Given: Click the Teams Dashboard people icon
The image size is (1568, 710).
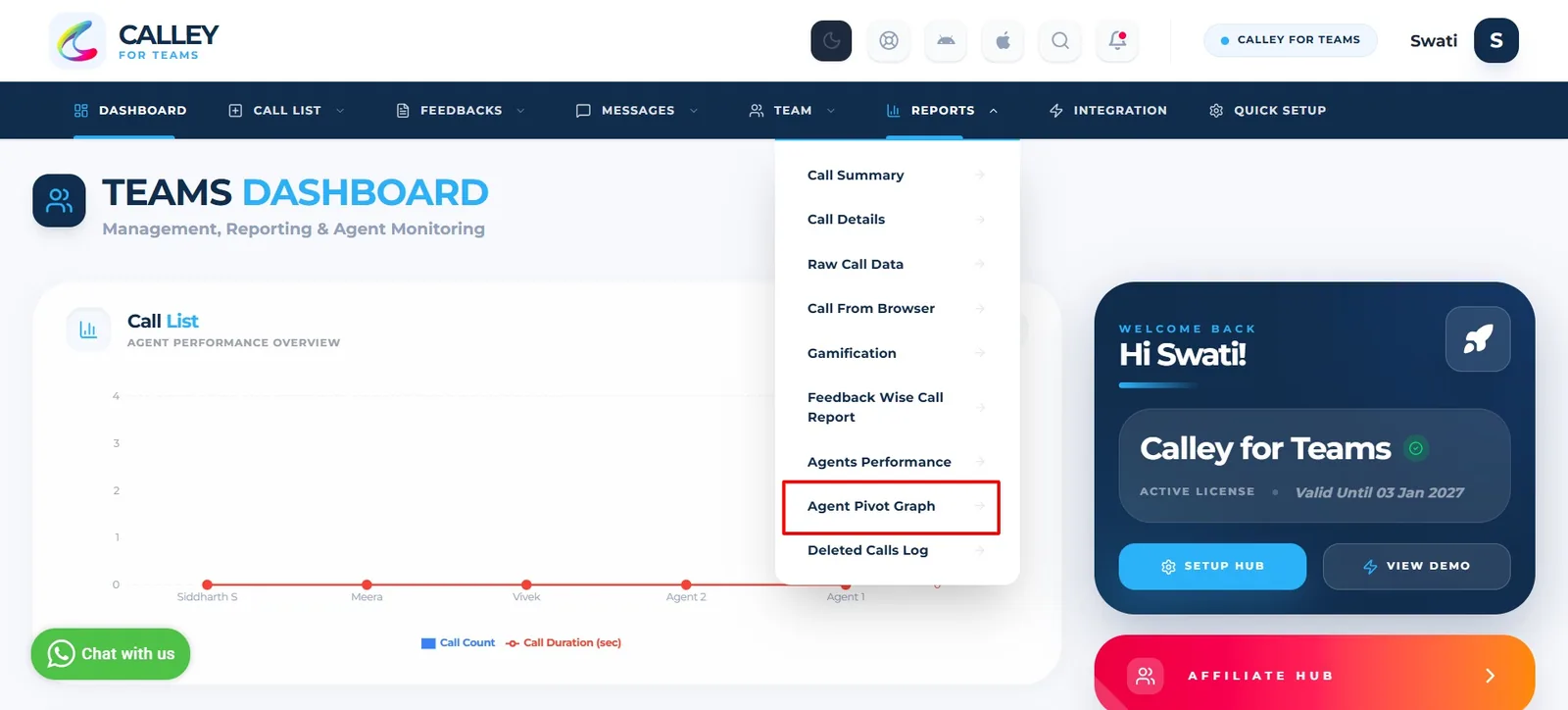Looking at the screenshot, I should pos(59,200).
